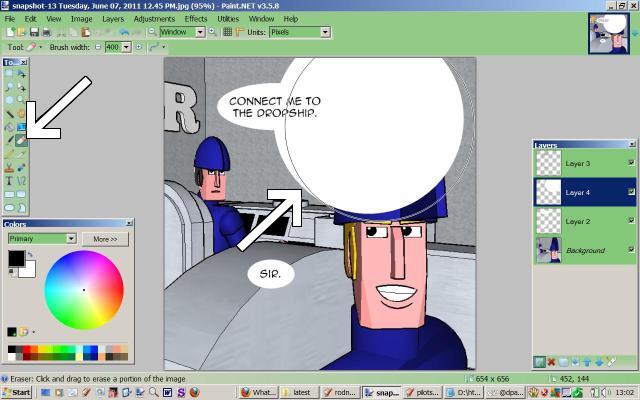Screen dimensions: 640x400
Task: Add a new layer in the Layers panel
Action: tap(539, 362)
